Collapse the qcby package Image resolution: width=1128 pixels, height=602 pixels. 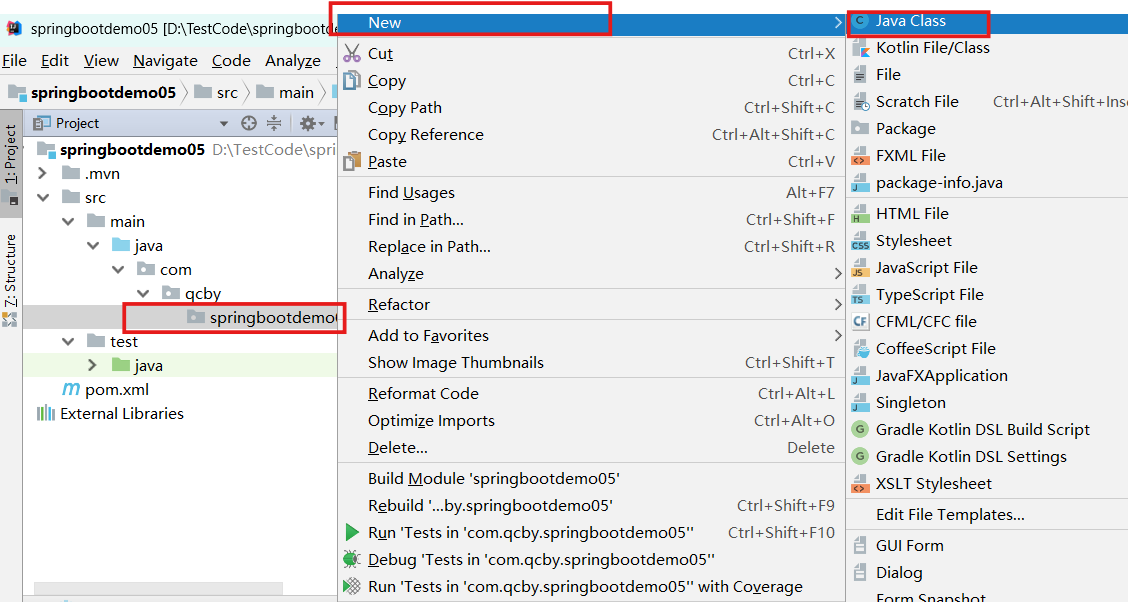point(143,293)
